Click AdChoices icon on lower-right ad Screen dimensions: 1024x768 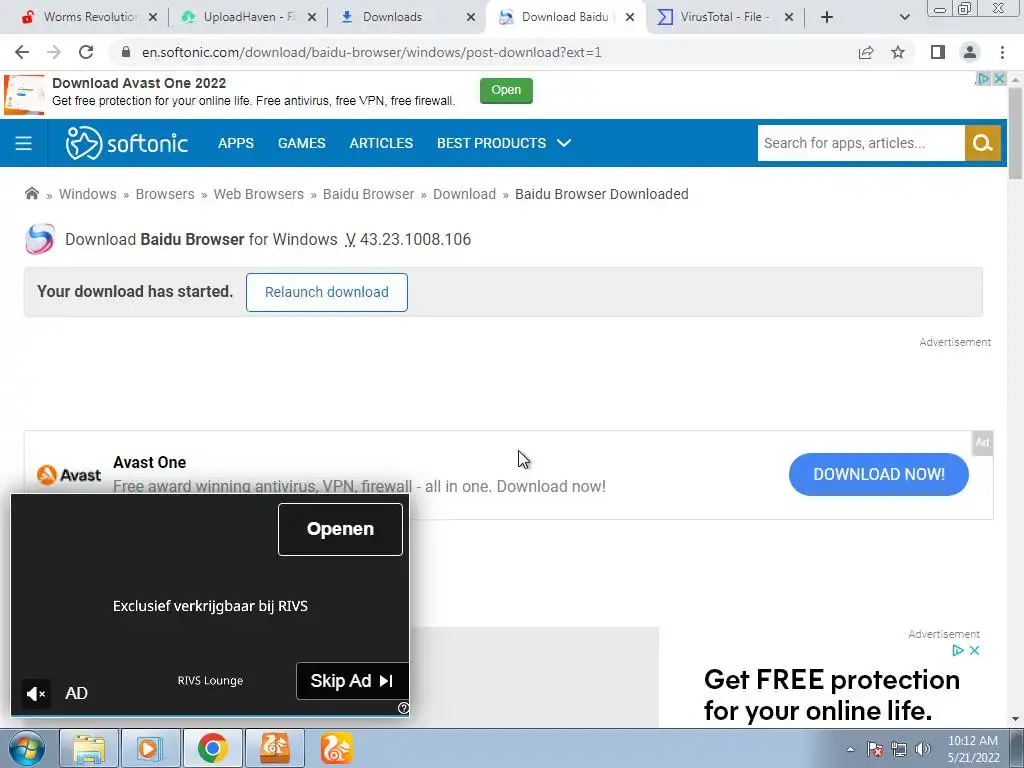pyautogui.click(x=957, y=650)
